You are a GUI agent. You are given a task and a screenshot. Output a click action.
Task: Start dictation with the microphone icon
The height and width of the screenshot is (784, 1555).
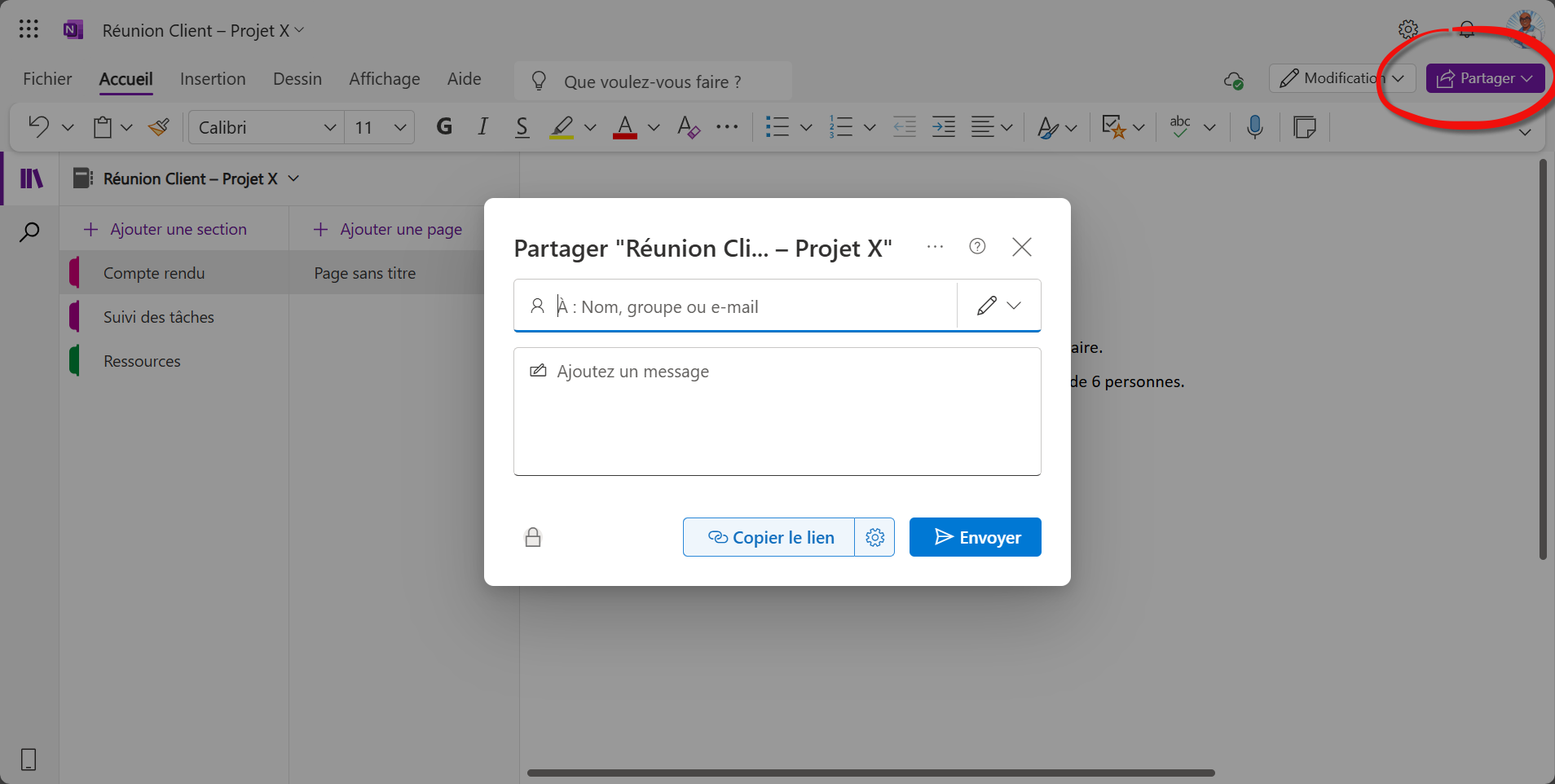pos(1255,127)
